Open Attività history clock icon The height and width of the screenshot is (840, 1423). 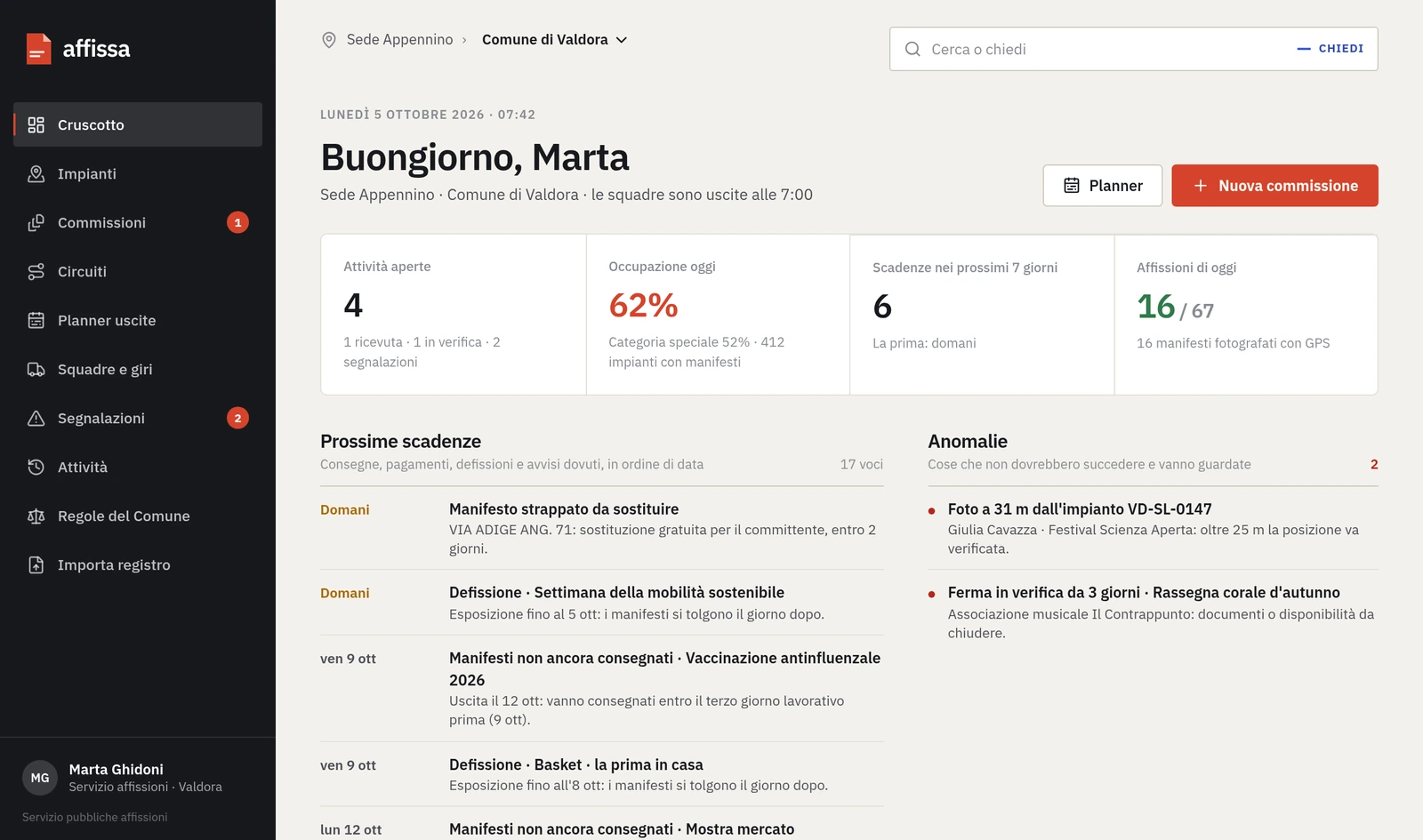click(36, 467)
